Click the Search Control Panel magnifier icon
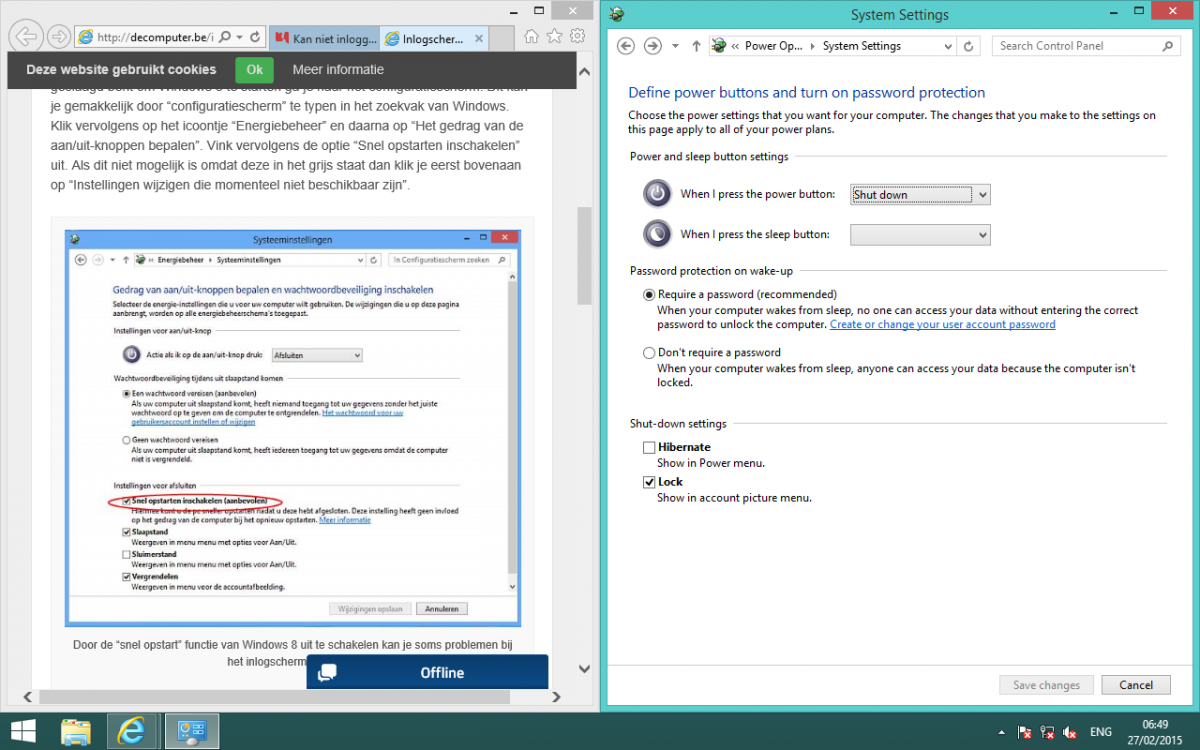Image resolution: width=1200 pixels, height=750 pixels. tap(1167, 46)
